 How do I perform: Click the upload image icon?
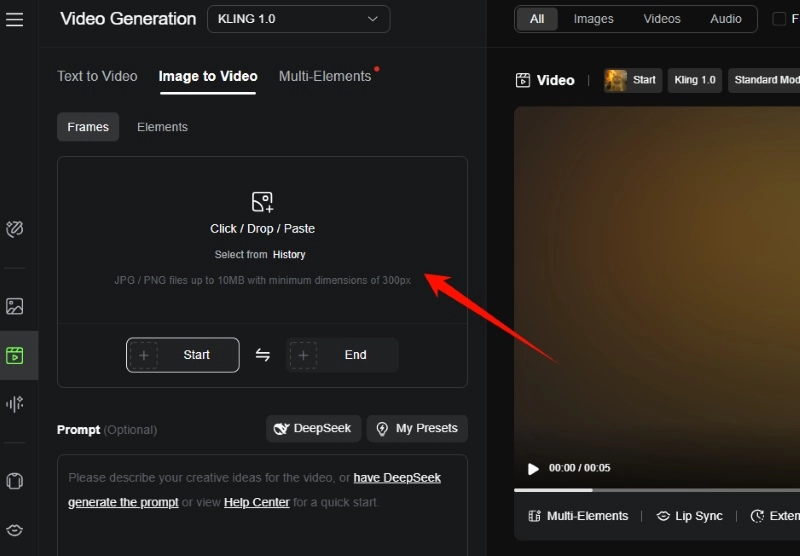coord(262,202)
